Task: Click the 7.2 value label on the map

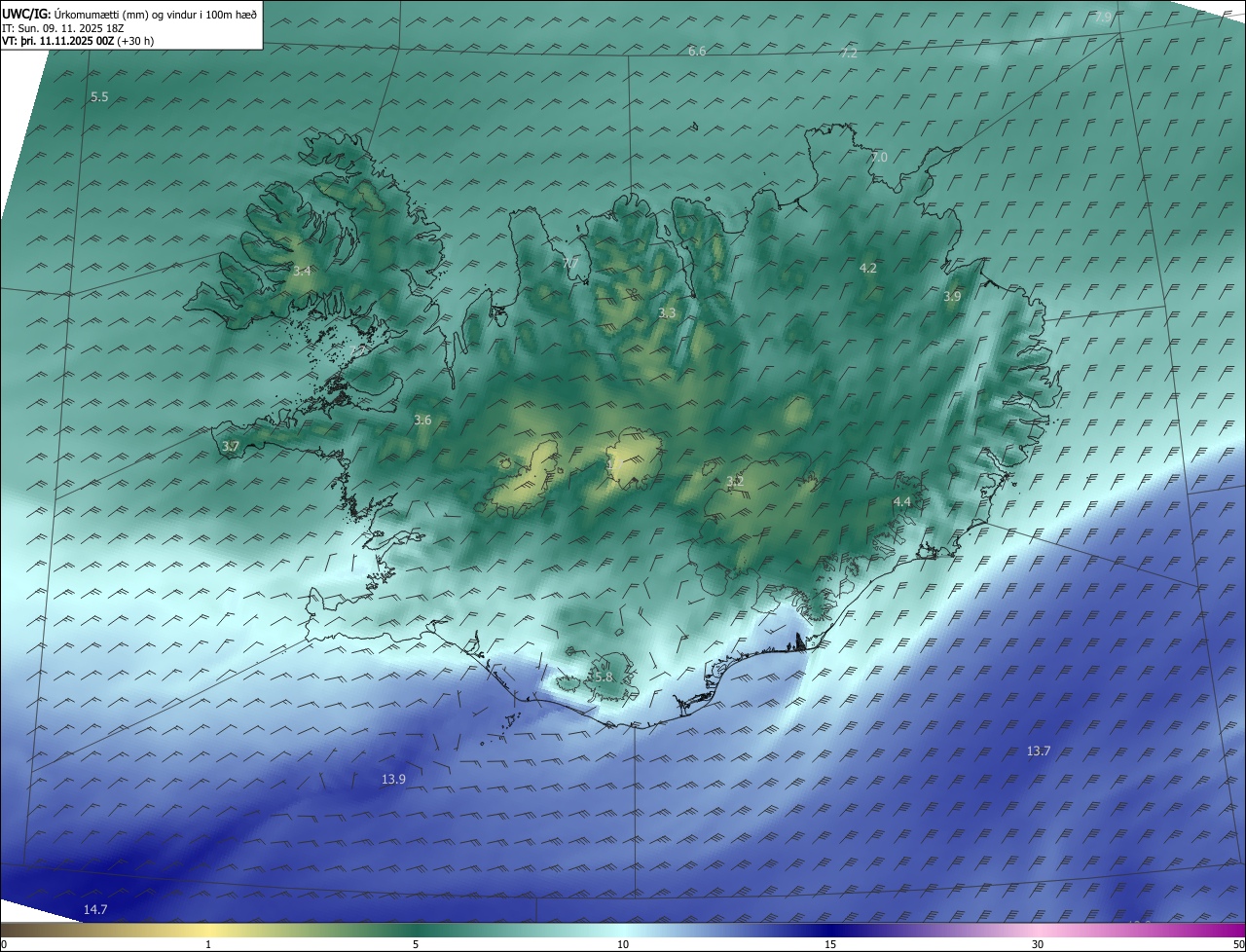Action: pos(849,53)
